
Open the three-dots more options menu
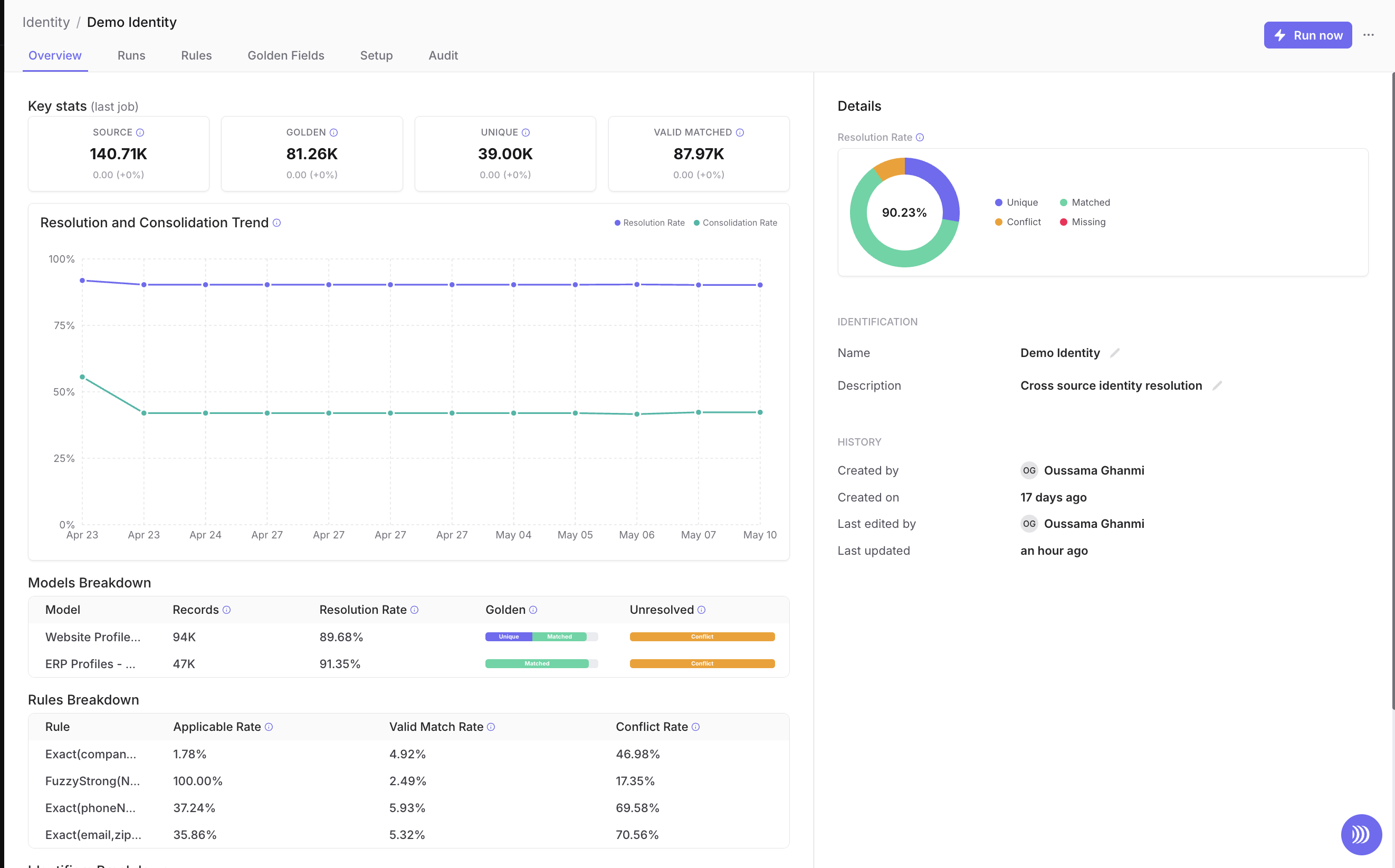1369,35
